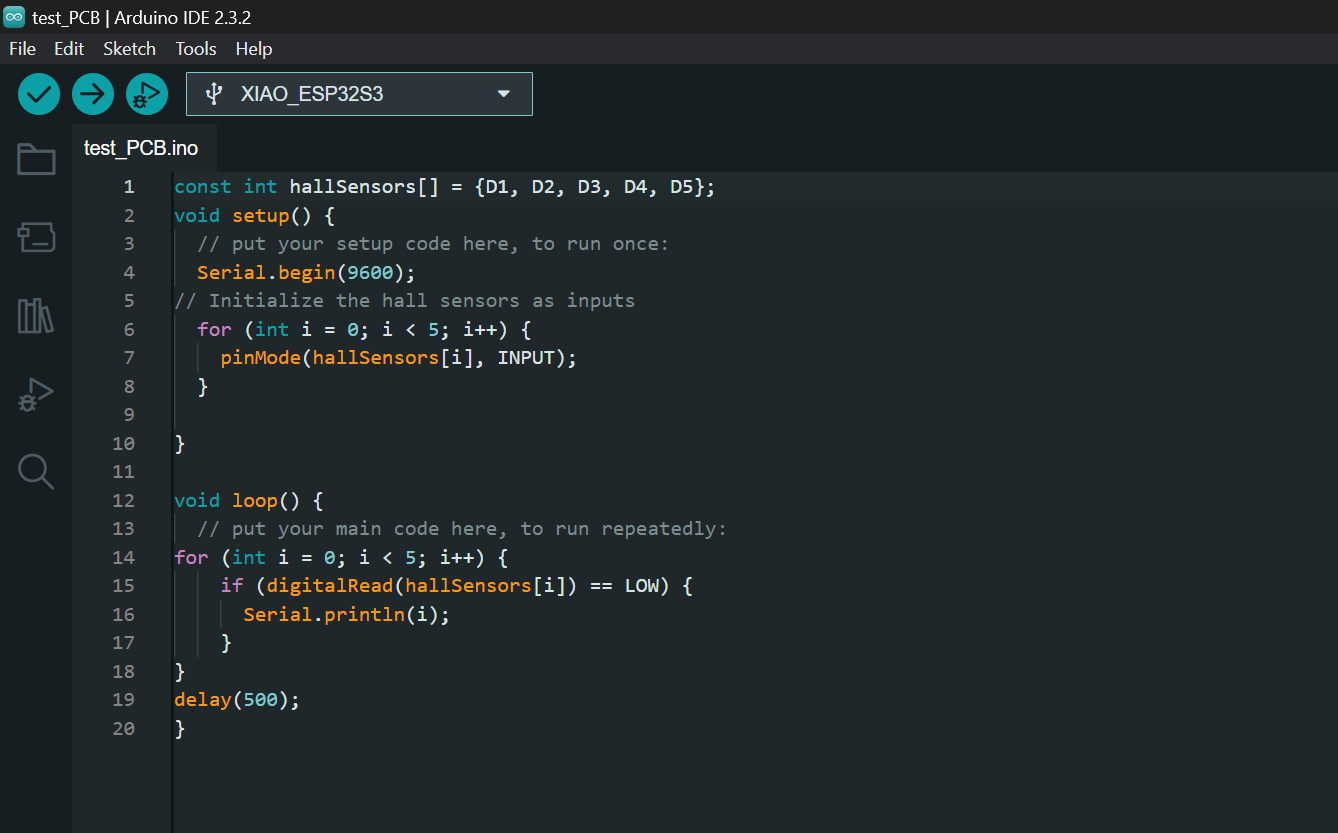The height and width of the screenshot is (833, 1338).
Task: Click the Upload arrow button
Action: point(93,94)
